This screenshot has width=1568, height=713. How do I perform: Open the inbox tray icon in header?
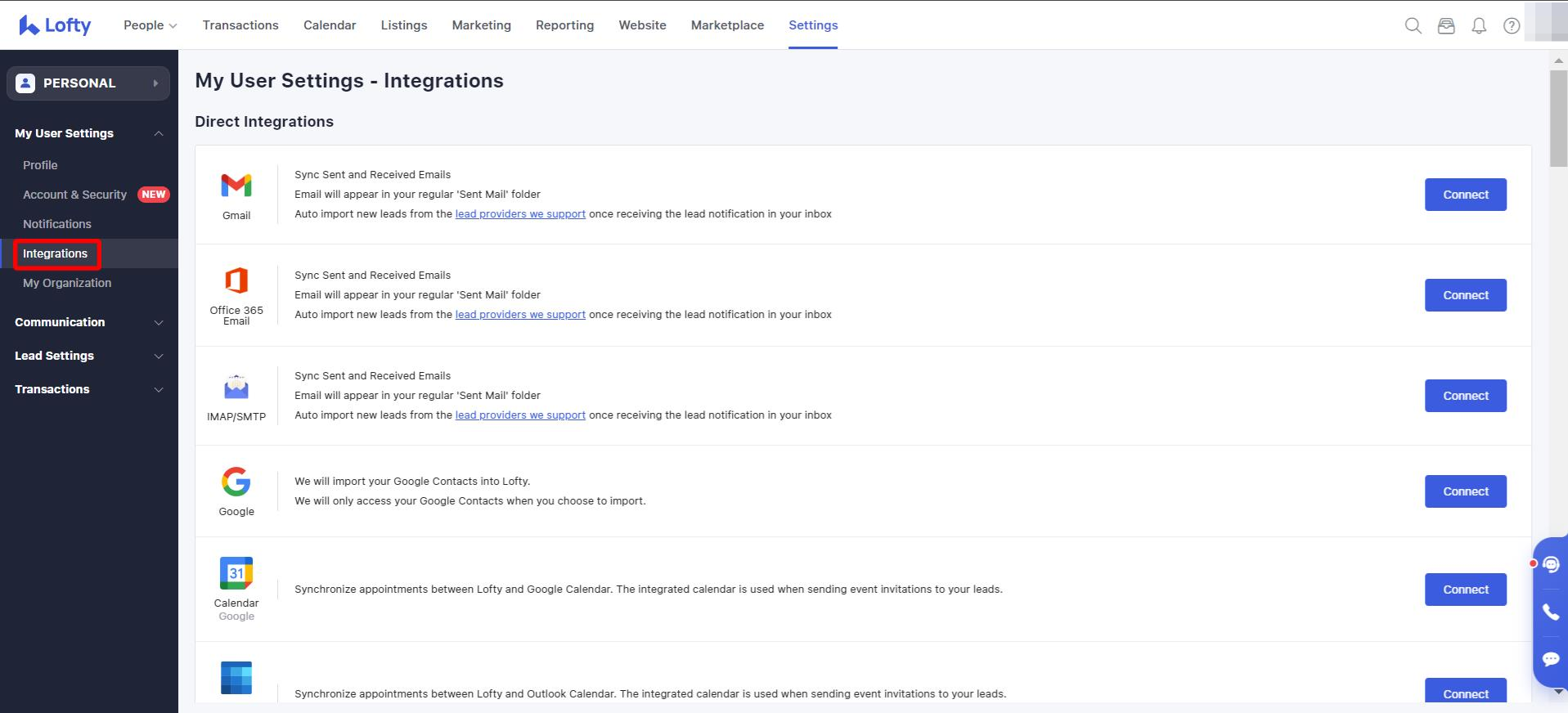coord(1446,25)
